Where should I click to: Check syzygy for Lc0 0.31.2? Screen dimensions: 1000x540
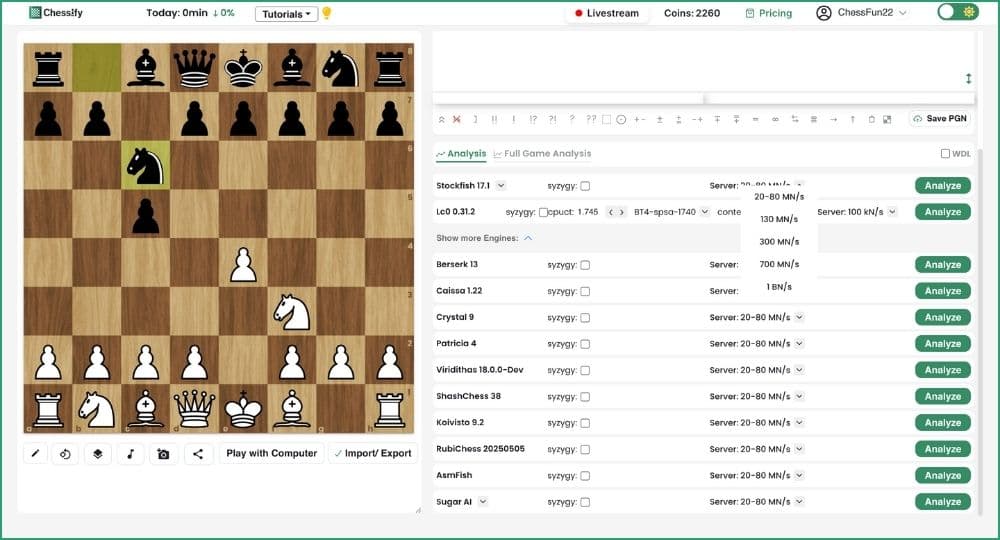click(x=543, y=212)
